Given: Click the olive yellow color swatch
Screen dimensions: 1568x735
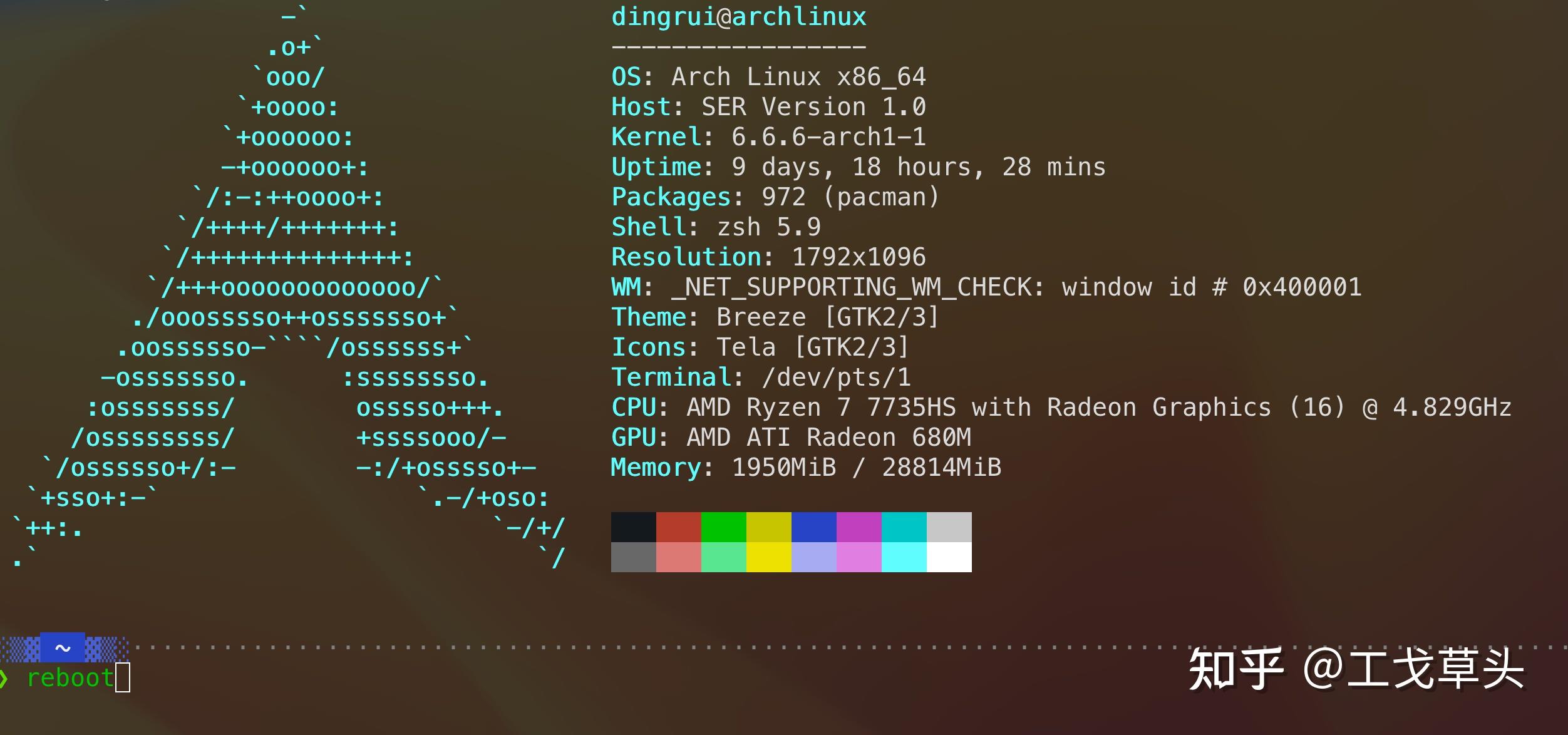Looking at the screenshot, I should pyautogui.click(x=769, y=527).
